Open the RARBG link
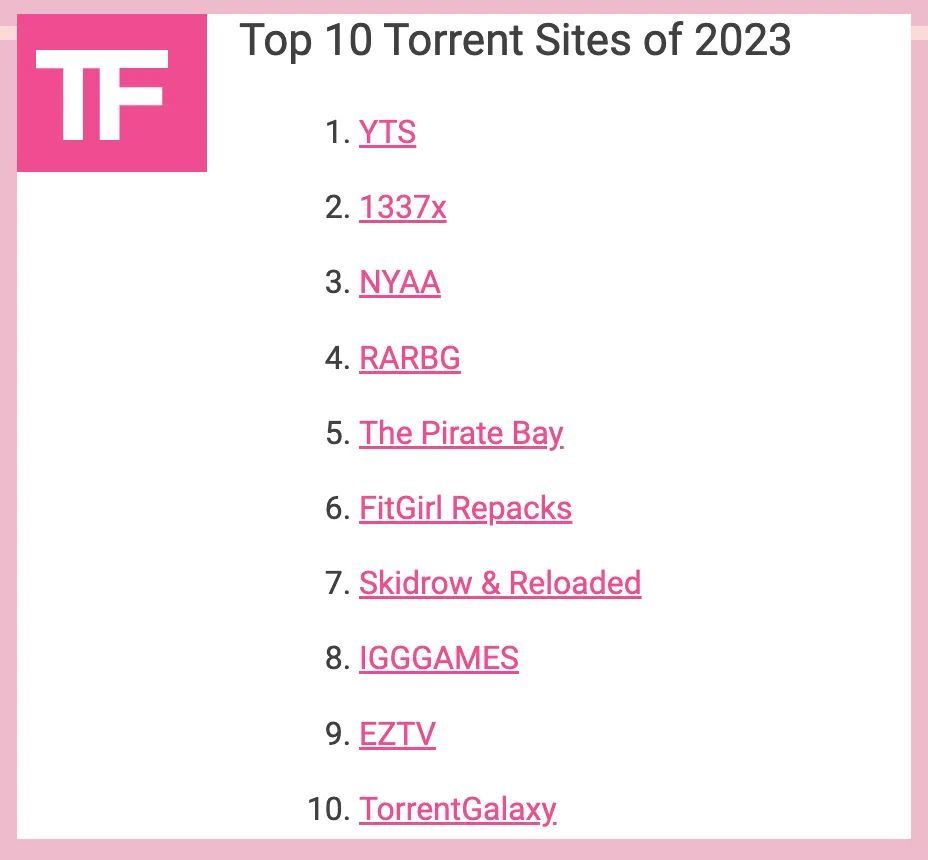The height and width of the screenshot is (860, 928). click(x=409, y=358)
